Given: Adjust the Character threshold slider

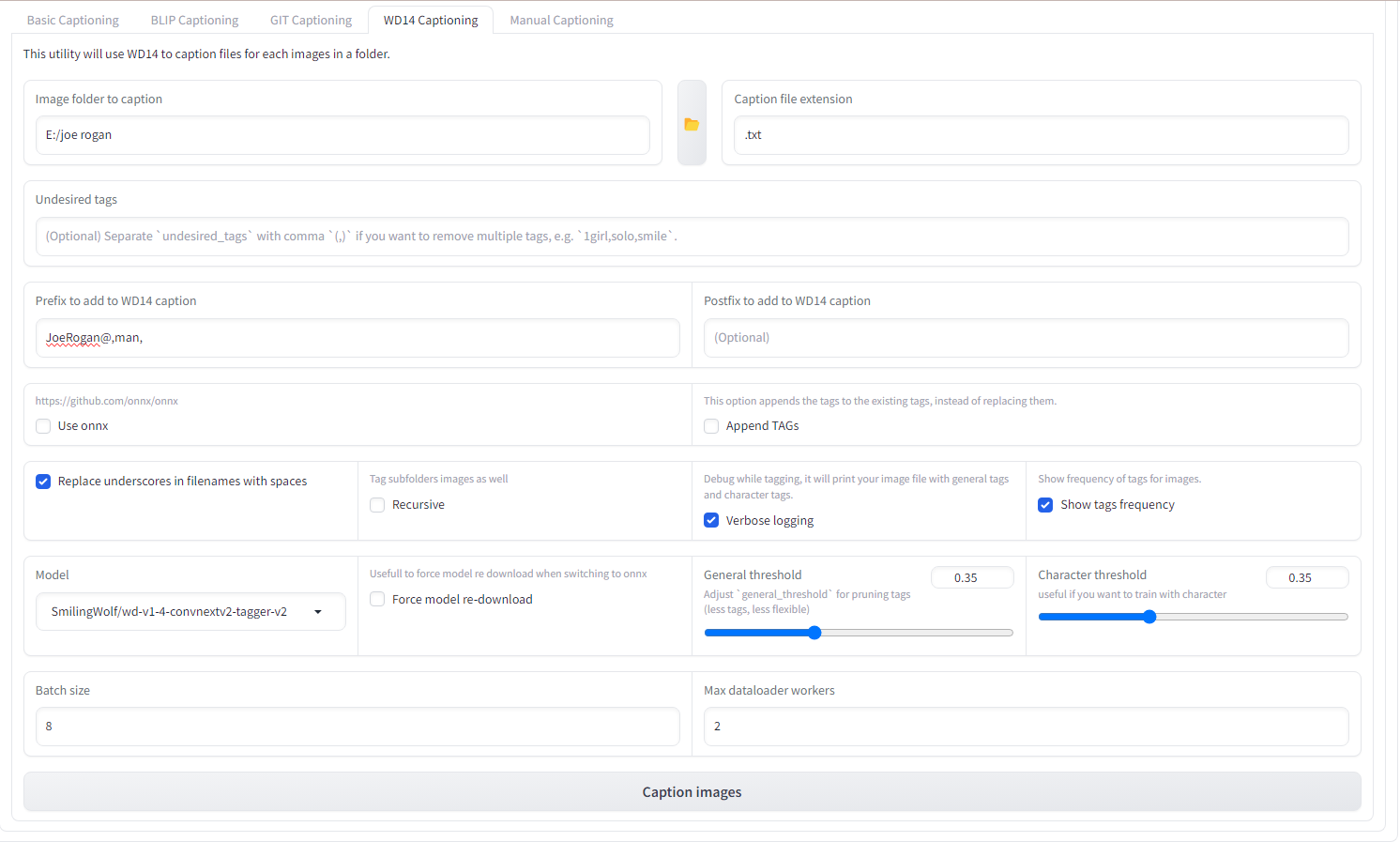Looking at the screenshot, I should coord(1193,617).
